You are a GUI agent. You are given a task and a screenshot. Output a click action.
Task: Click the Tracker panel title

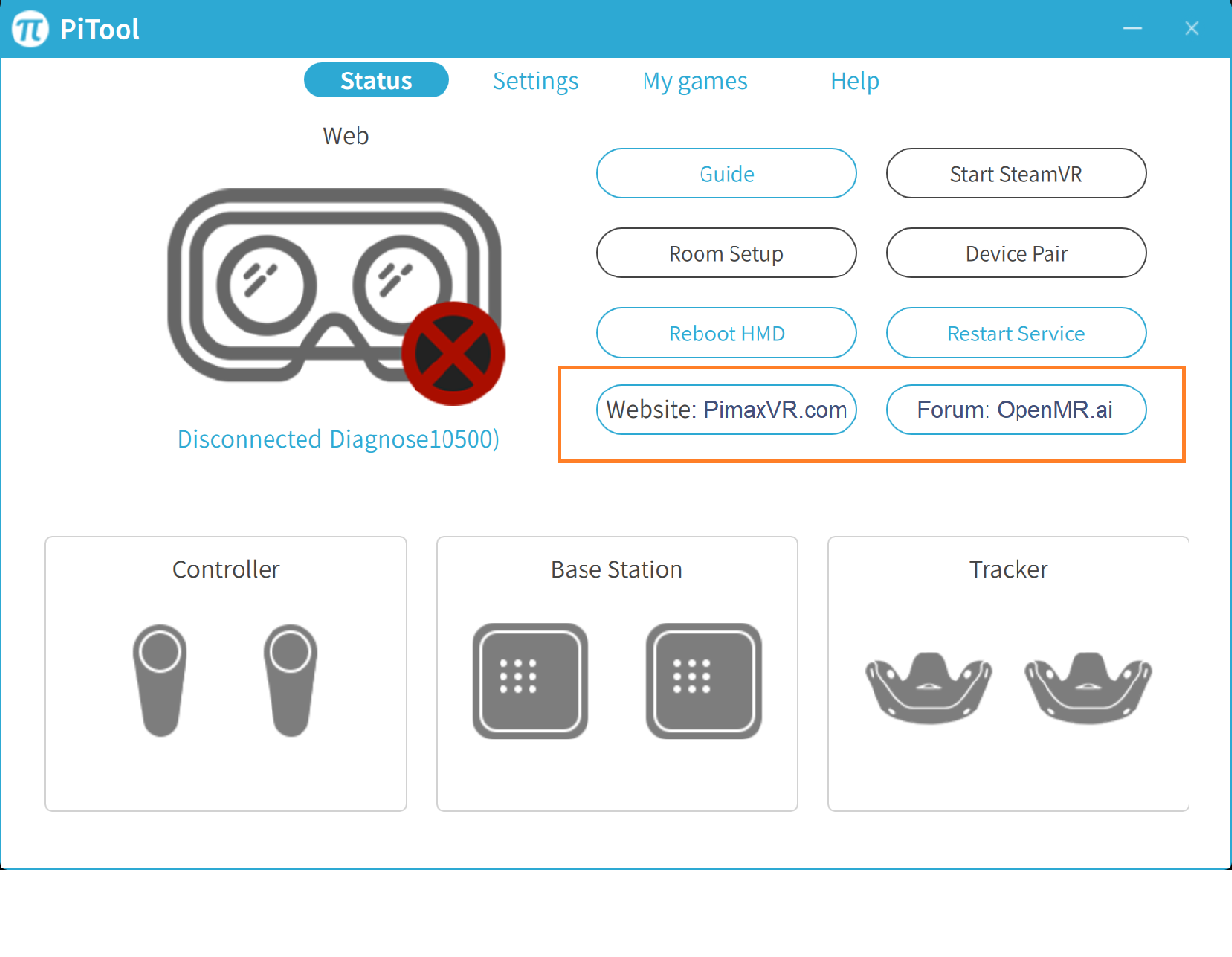click(x=1009, y=569)
